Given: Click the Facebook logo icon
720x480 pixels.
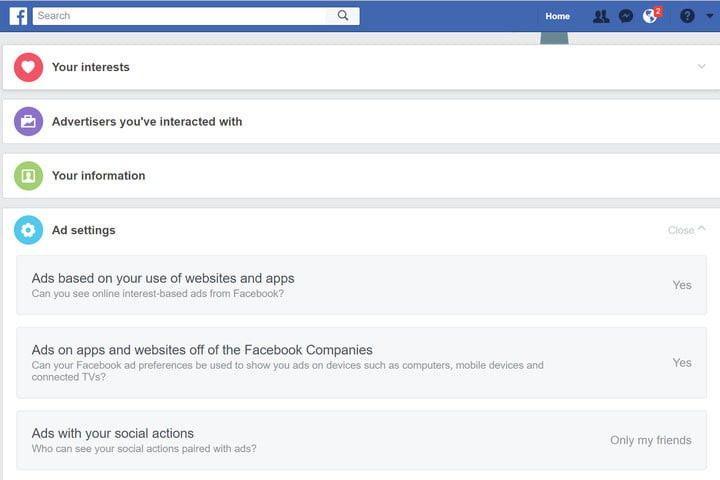Looking at the screenshot, I should coord(18,16).
